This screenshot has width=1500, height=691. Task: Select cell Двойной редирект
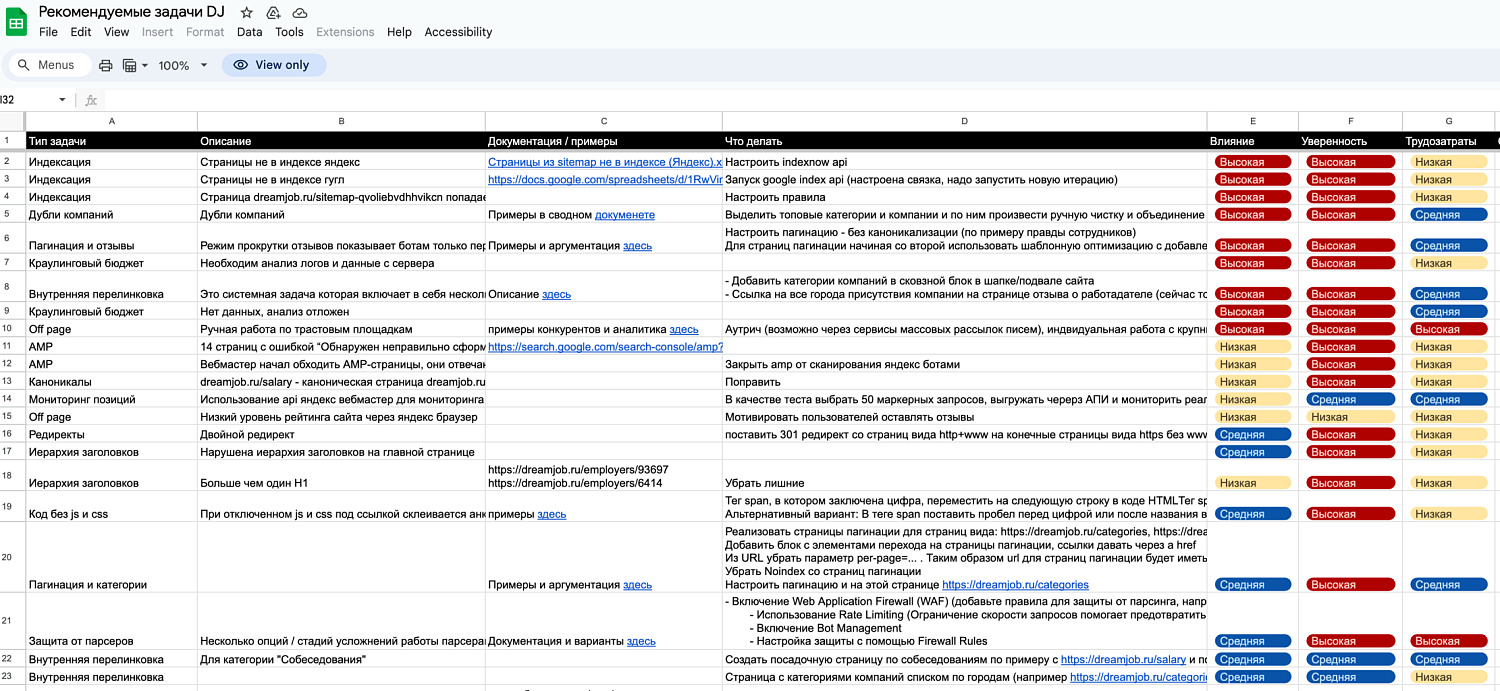pos(341,435)
